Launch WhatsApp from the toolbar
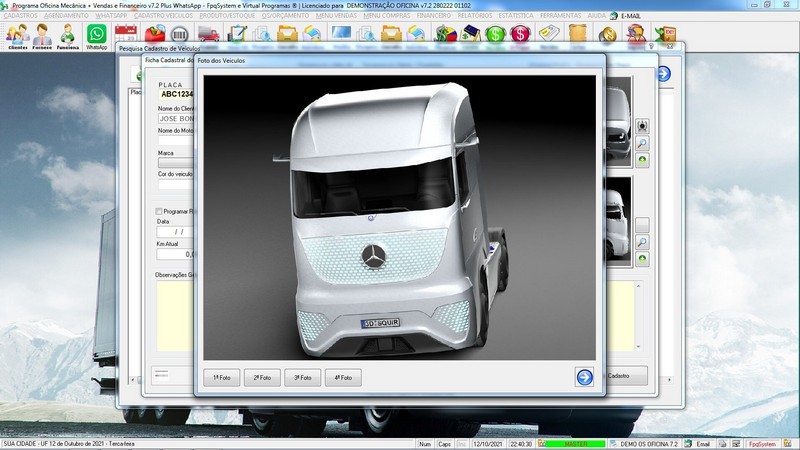Image resolution: width=800 pixels, height=450 pixels. tap(96, 36)
